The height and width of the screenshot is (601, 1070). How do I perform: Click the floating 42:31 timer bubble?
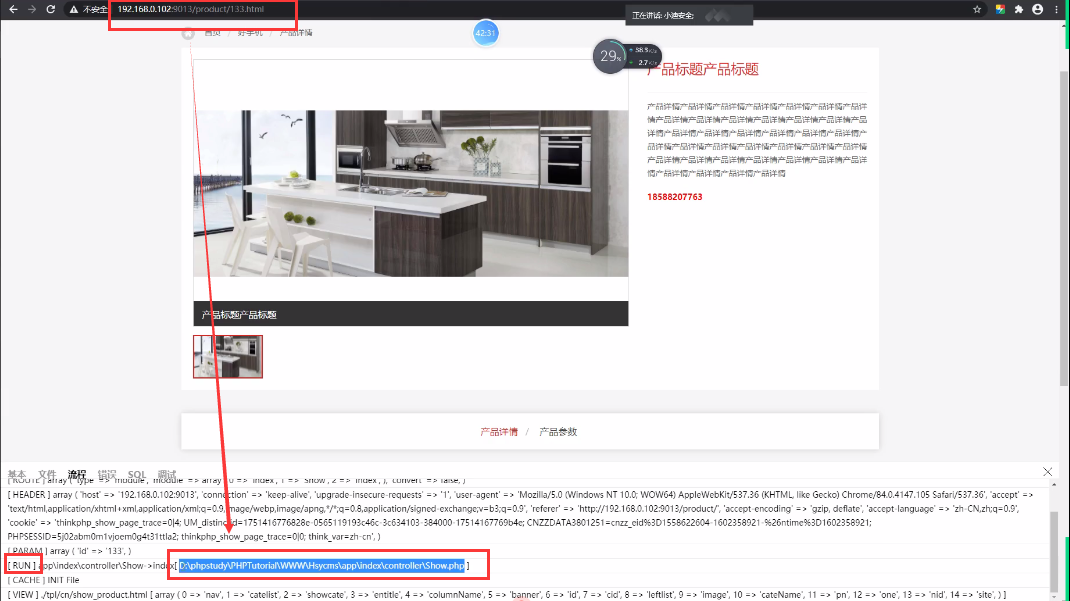pyautogui.click(x=485, y=33)
